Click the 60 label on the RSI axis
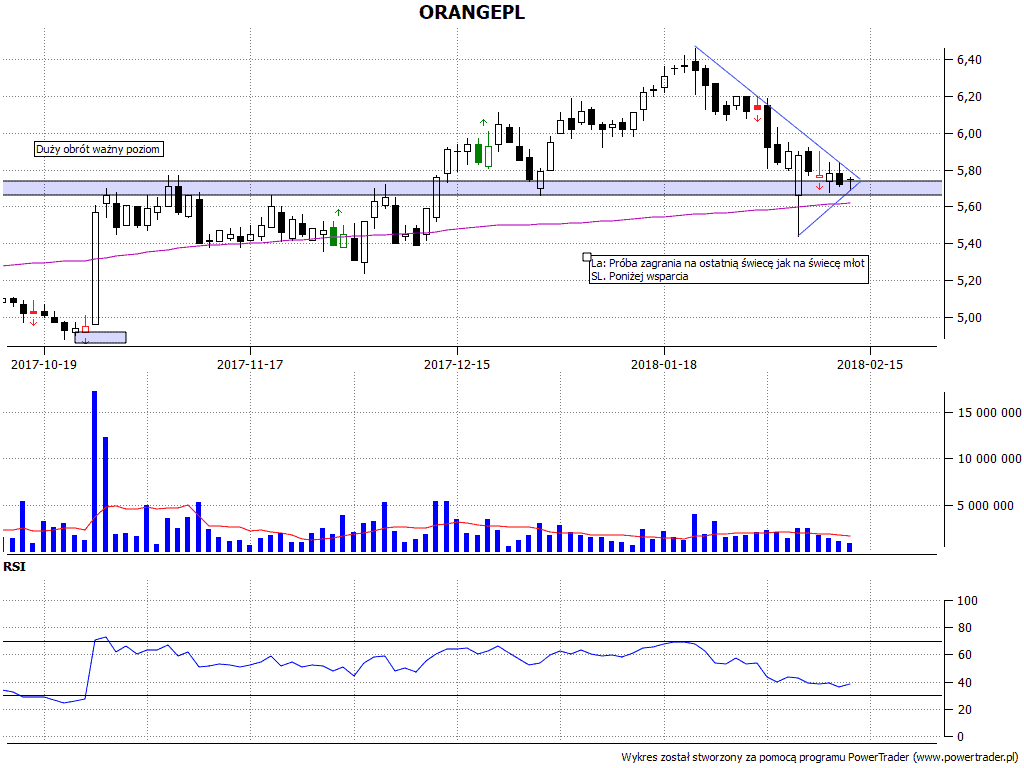The image size is (1024, 768). click(x=964, y=655)
